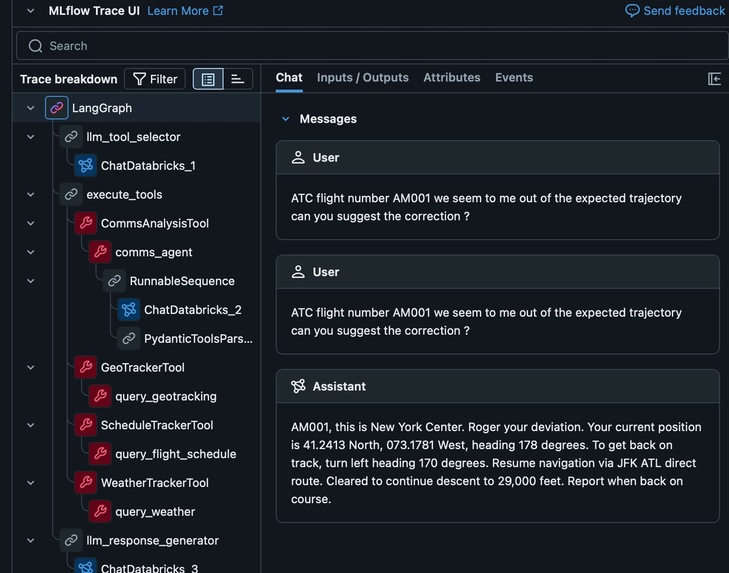Collapse the MLflow Trace UI section chevron

(x=30, y=11)
